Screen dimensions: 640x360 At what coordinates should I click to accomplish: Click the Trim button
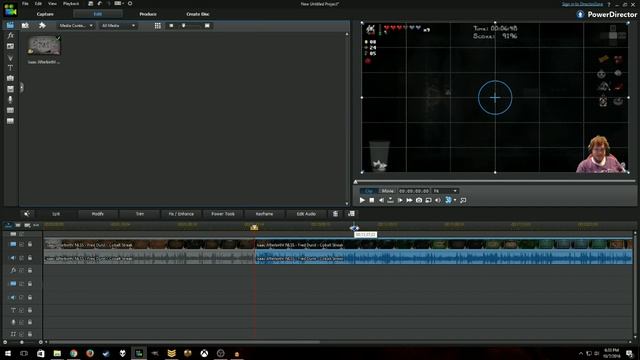point(140,213)
